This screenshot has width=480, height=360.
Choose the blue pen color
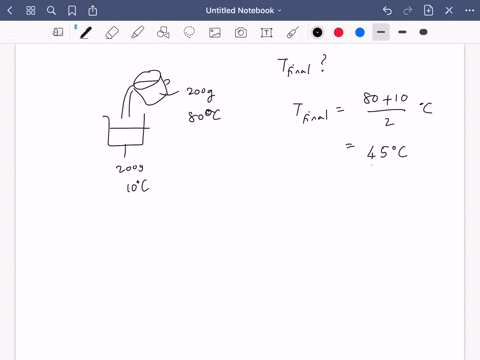click(x=360, y=32)
